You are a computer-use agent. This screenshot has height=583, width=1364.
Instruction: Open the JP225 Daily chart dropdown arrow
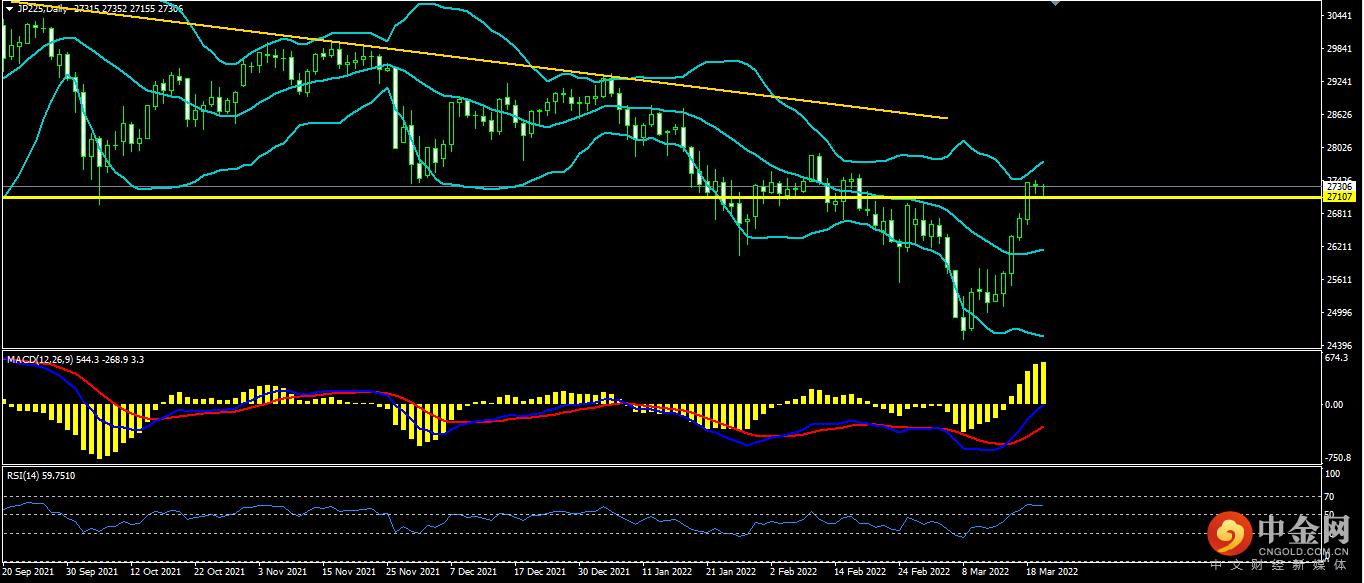pyautogui.click(x=9, y=8)
